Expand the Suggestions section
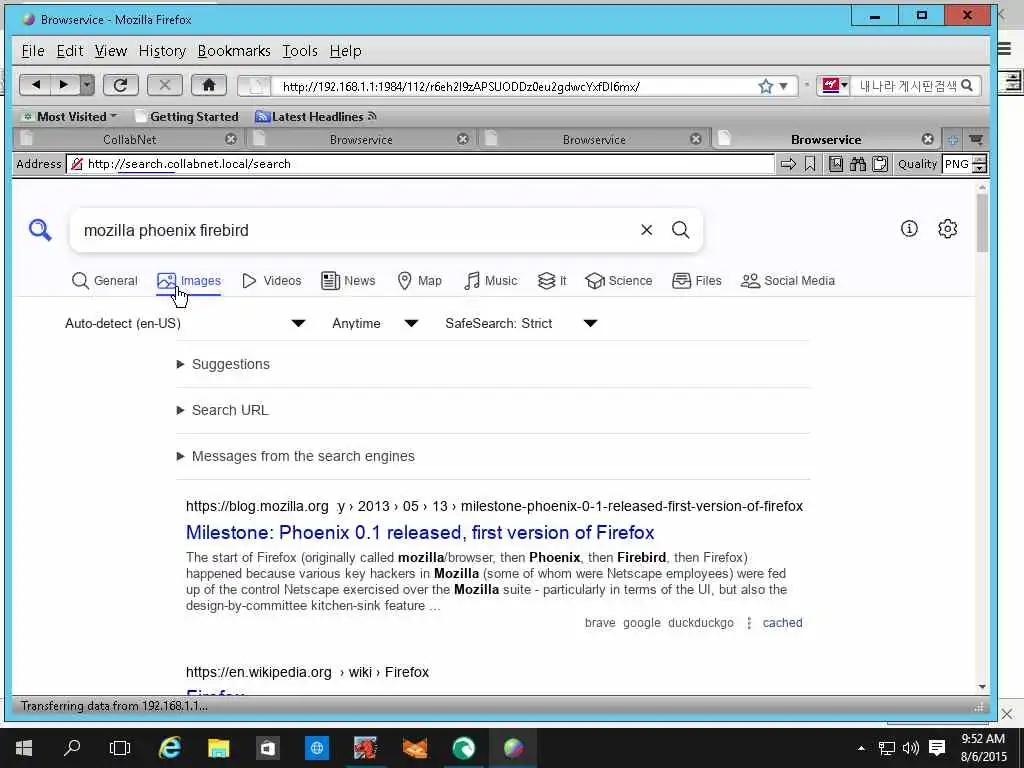The height and width of the screenshot is (768, 1024). click(223, 364)
